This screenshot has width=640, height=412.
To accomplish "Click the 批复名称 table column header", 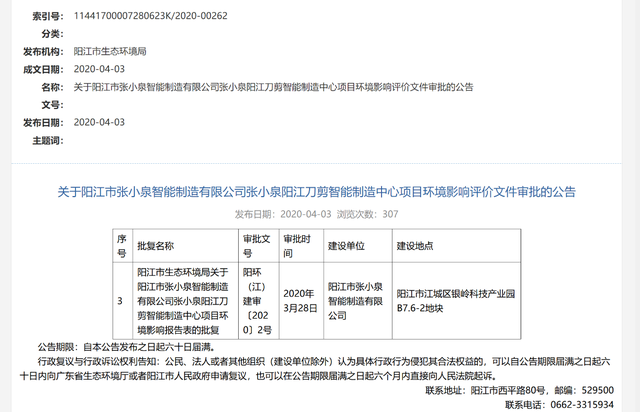I will [155, 244].
